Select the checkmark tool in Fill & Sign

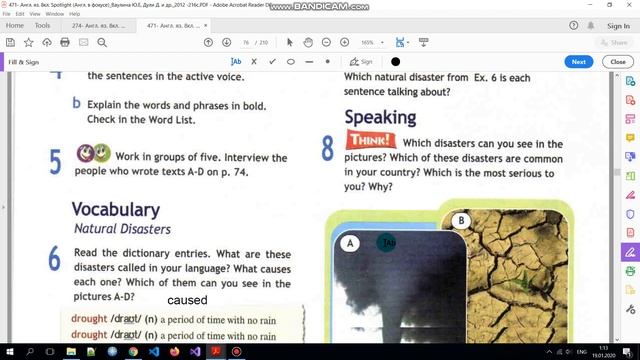(272, 62)
